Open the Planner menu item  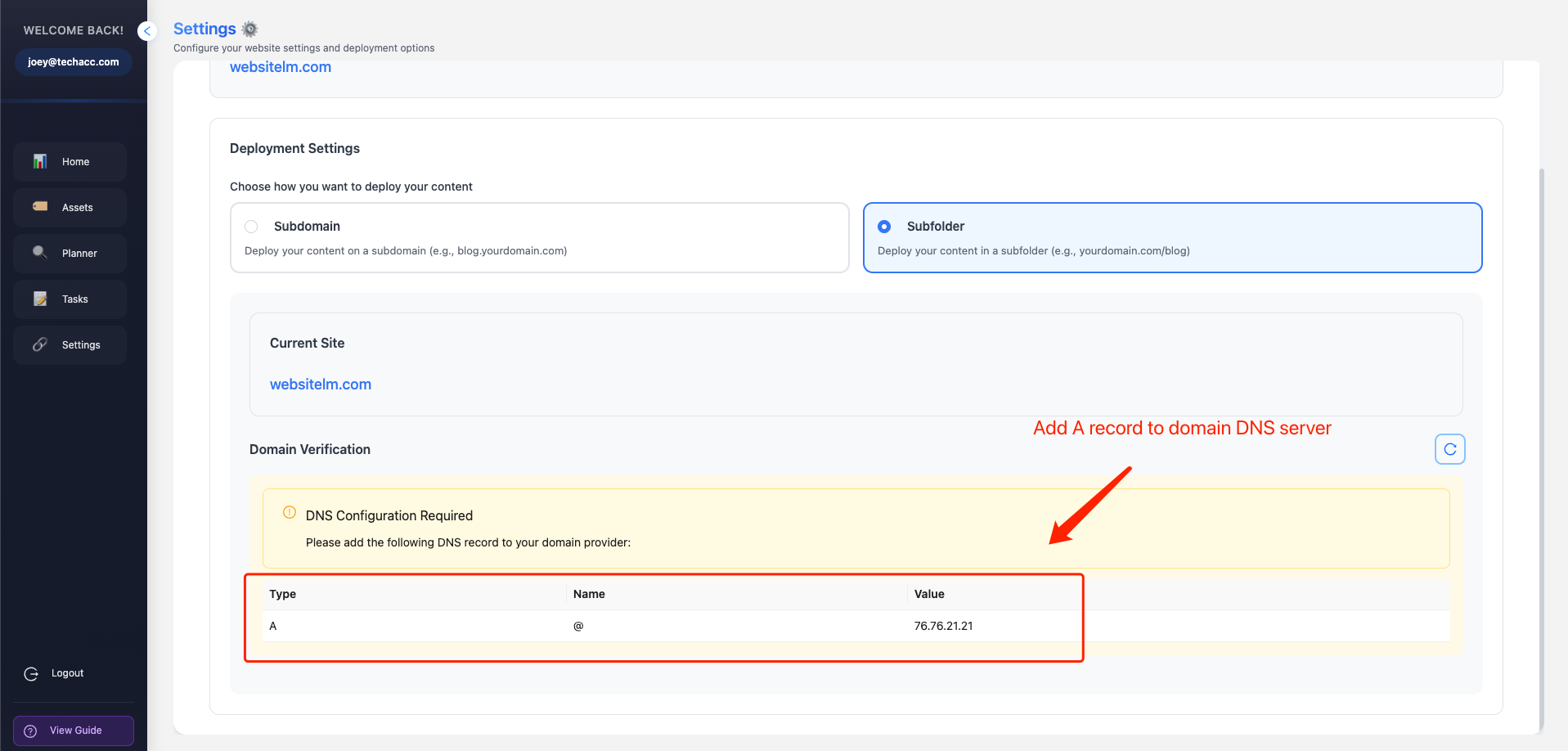[x=70, y=254]
